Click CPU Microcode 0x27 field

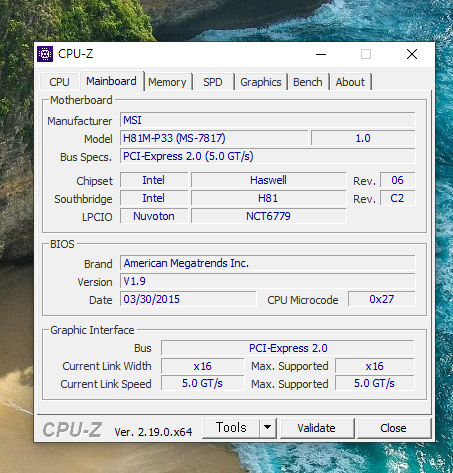point(382,299)
